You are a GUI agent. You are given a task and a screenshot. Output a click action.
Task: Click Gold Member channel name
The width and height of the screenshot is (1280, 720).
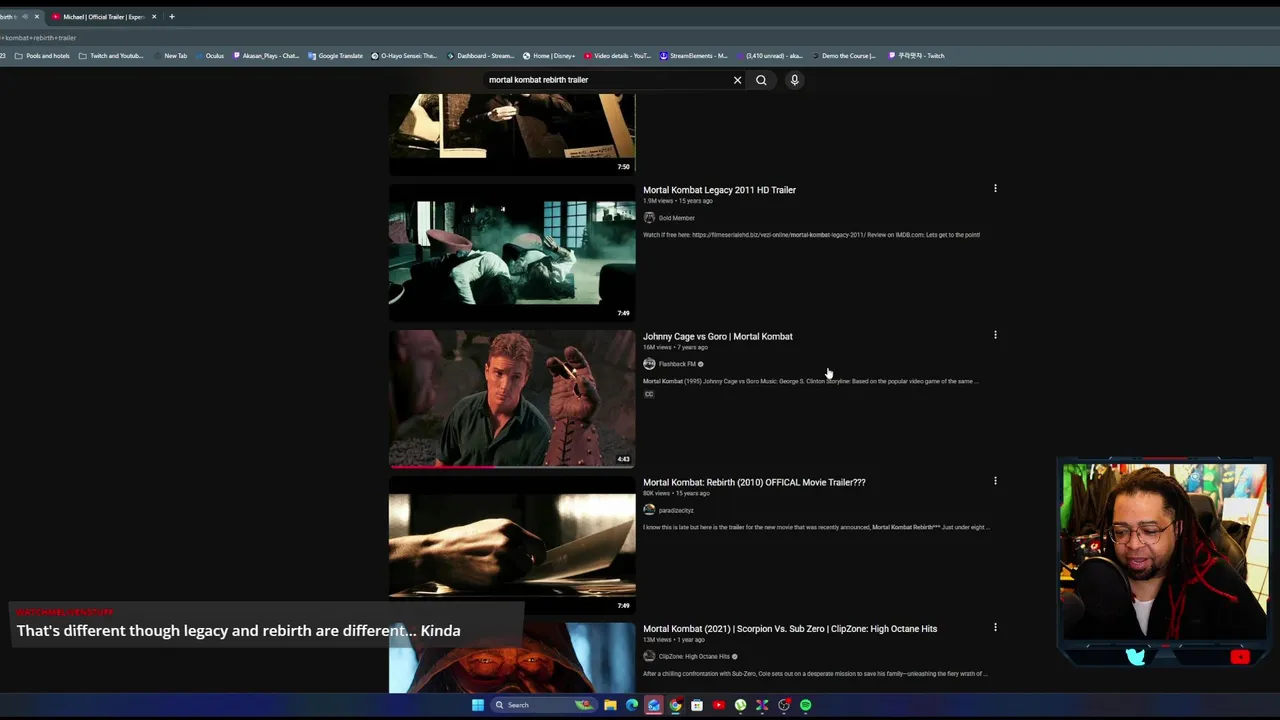676,218
